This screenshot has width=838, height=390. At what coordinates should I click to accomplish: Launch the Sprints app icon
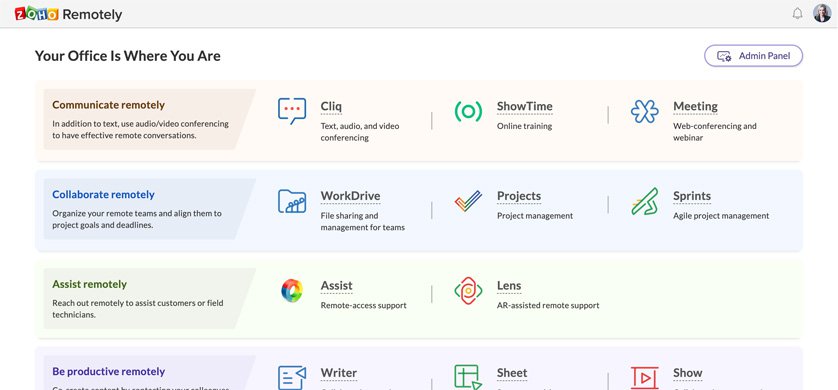click(645, 201)
